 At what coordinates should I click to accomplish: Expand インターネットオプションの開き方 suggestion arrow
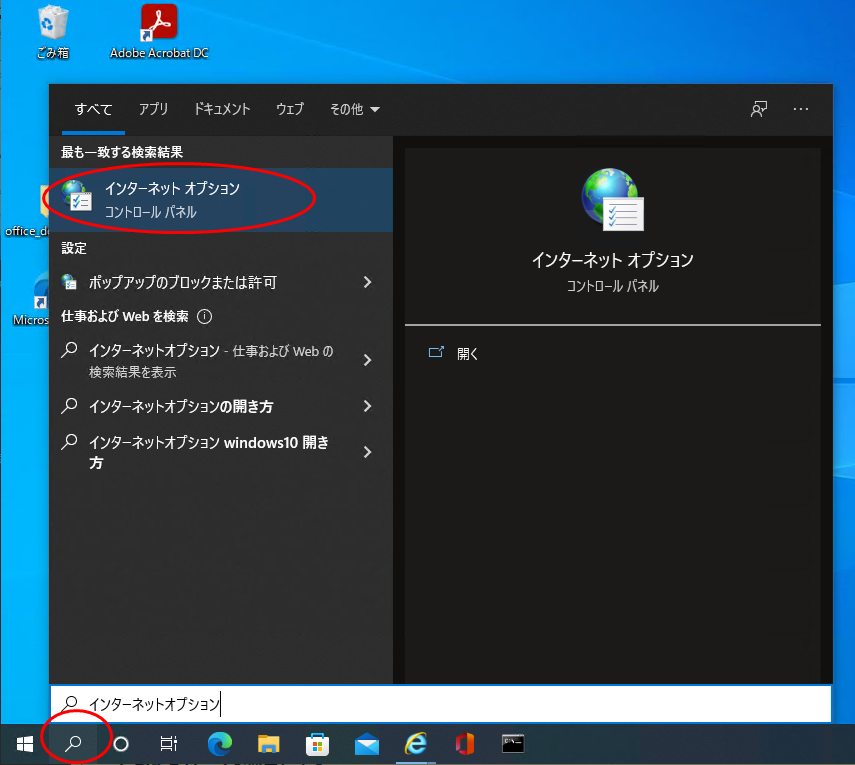click(x=367, y=406)
